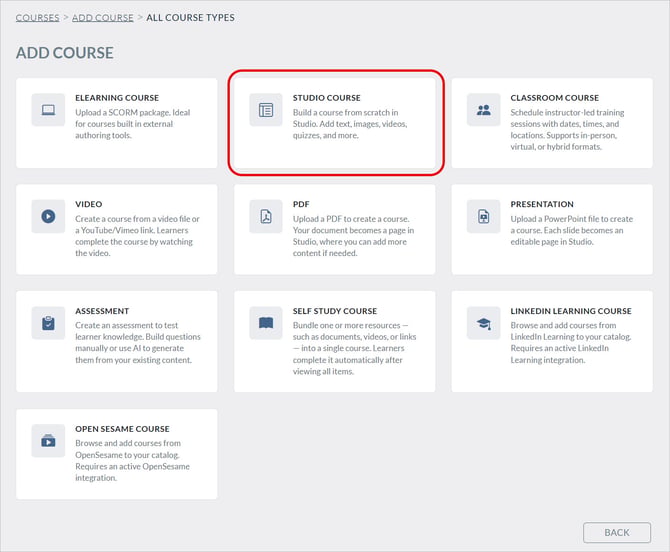Pick the CLASSROOM COURSE title
Image resolution: width=670 pixels, height=552 pixels.
pos(554,97)
